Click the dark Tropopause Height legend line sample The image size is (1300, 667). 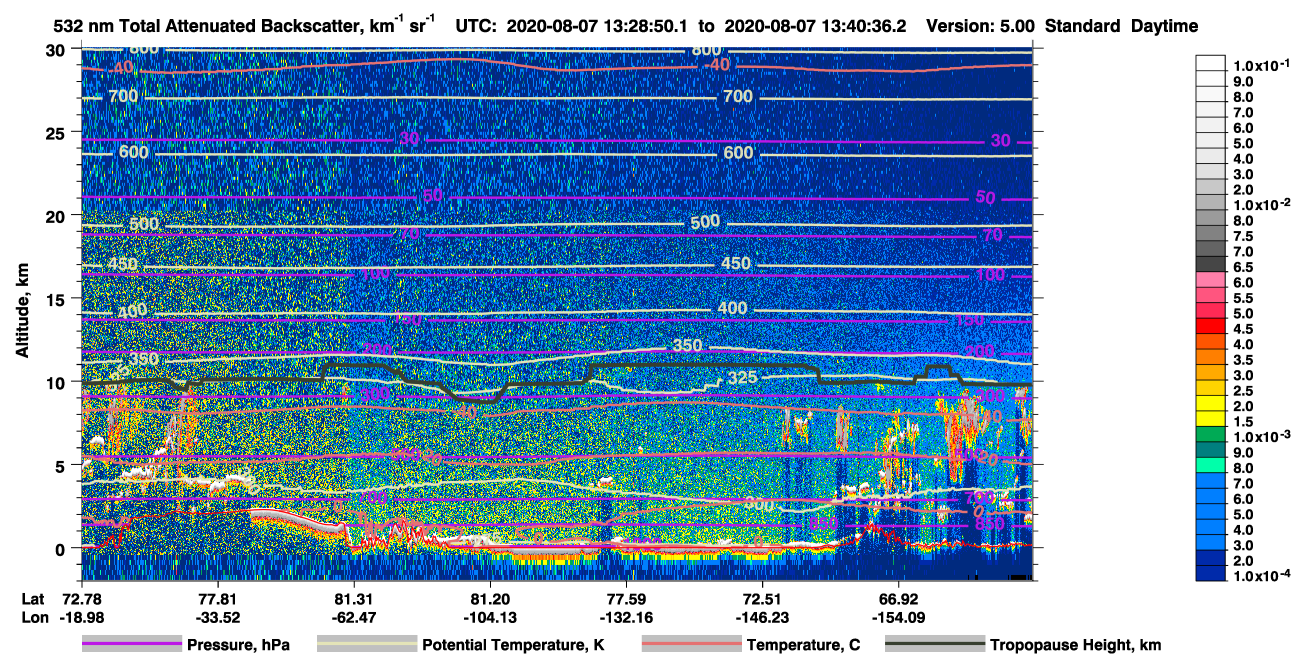pos(934,645)
